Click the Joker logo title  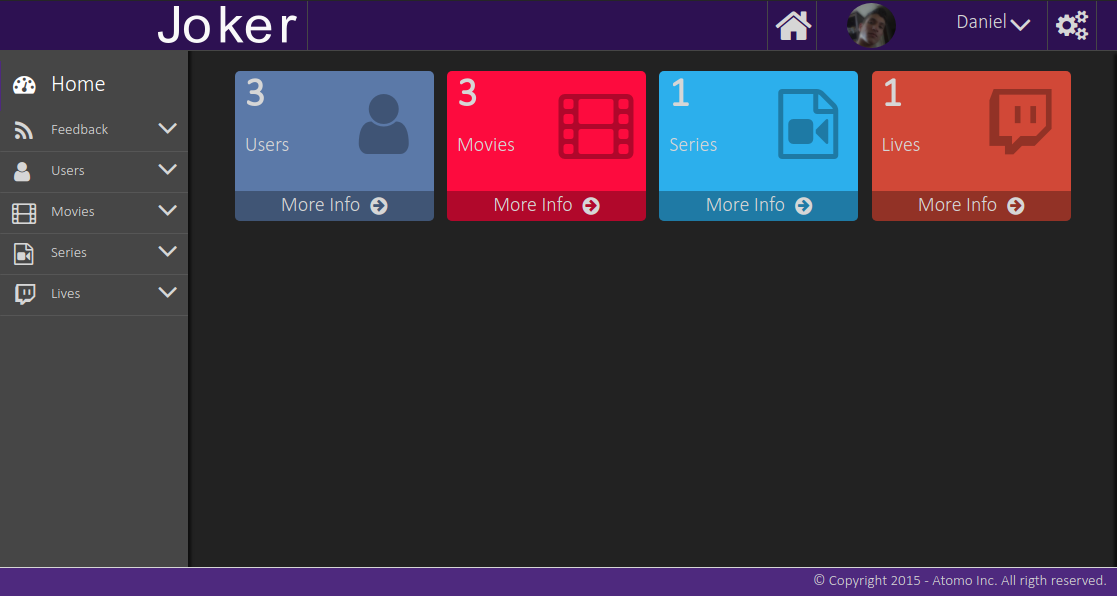click(x=228, y=26)
